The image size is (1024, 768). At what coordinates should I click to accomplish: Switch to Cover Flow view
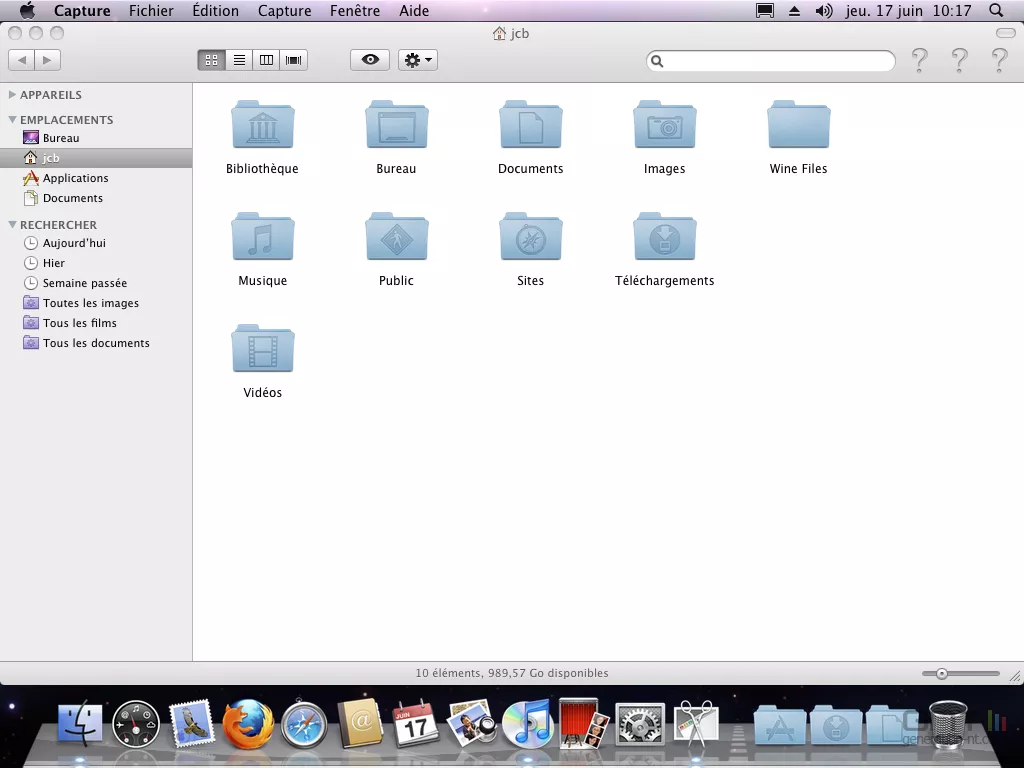[x=294, y=60]
